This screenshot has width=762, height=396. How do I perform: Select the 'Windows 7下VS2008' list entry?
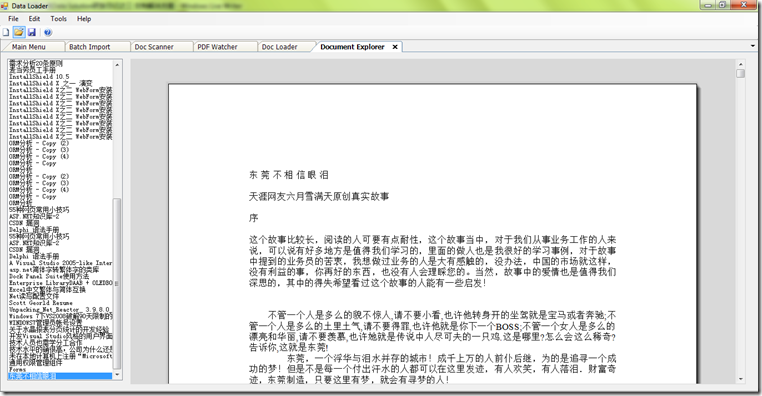point(60,316)
